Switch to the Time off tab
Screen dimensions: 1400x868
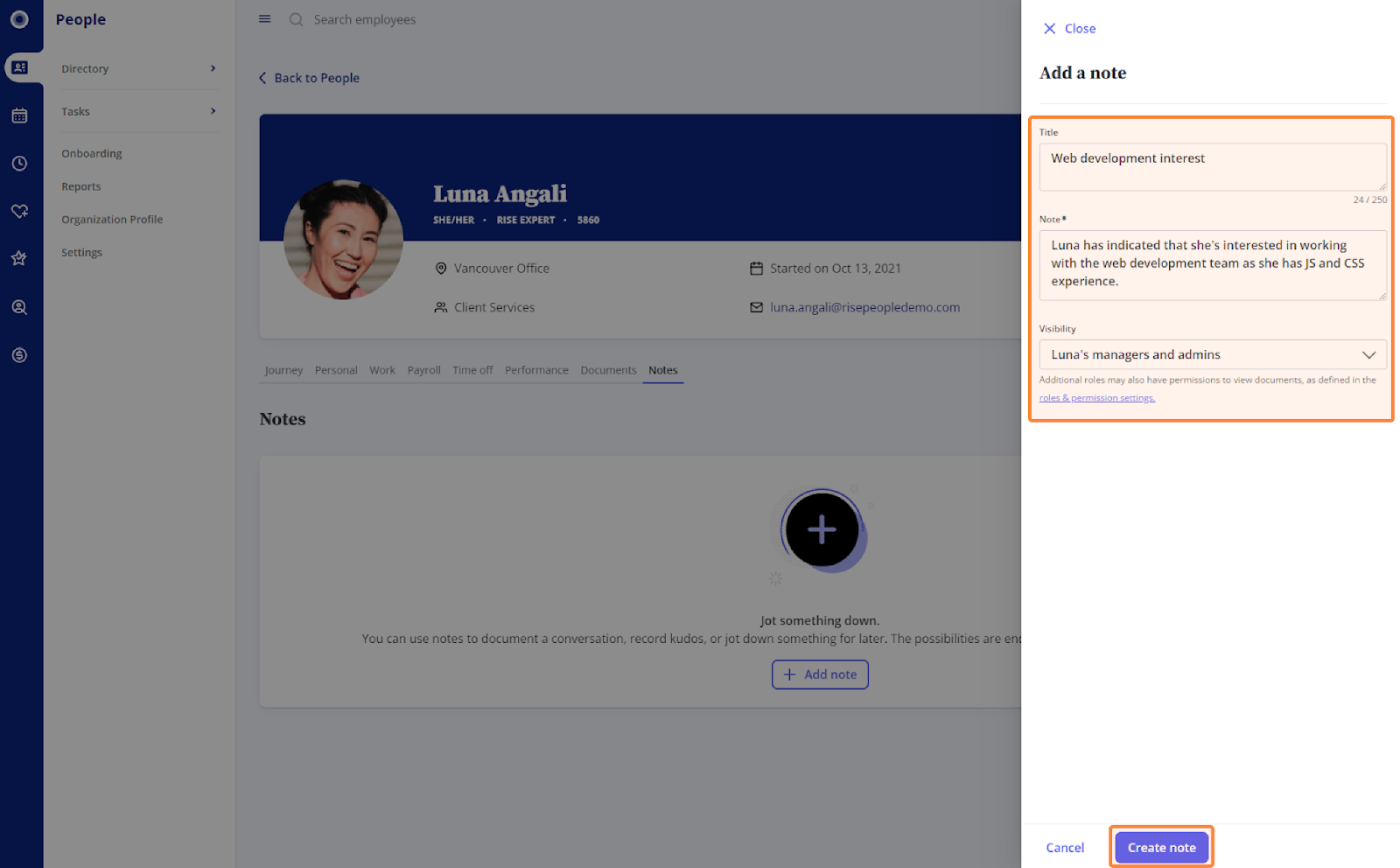coord(472,370)
